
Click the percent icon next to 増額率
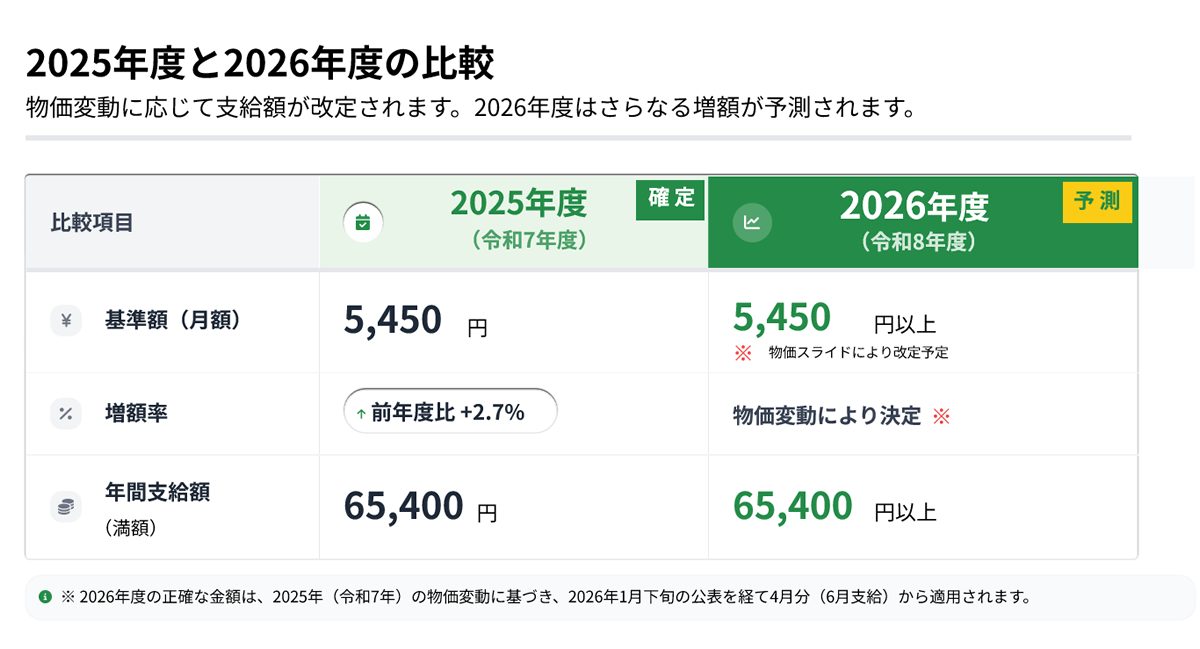click(66, 413)
